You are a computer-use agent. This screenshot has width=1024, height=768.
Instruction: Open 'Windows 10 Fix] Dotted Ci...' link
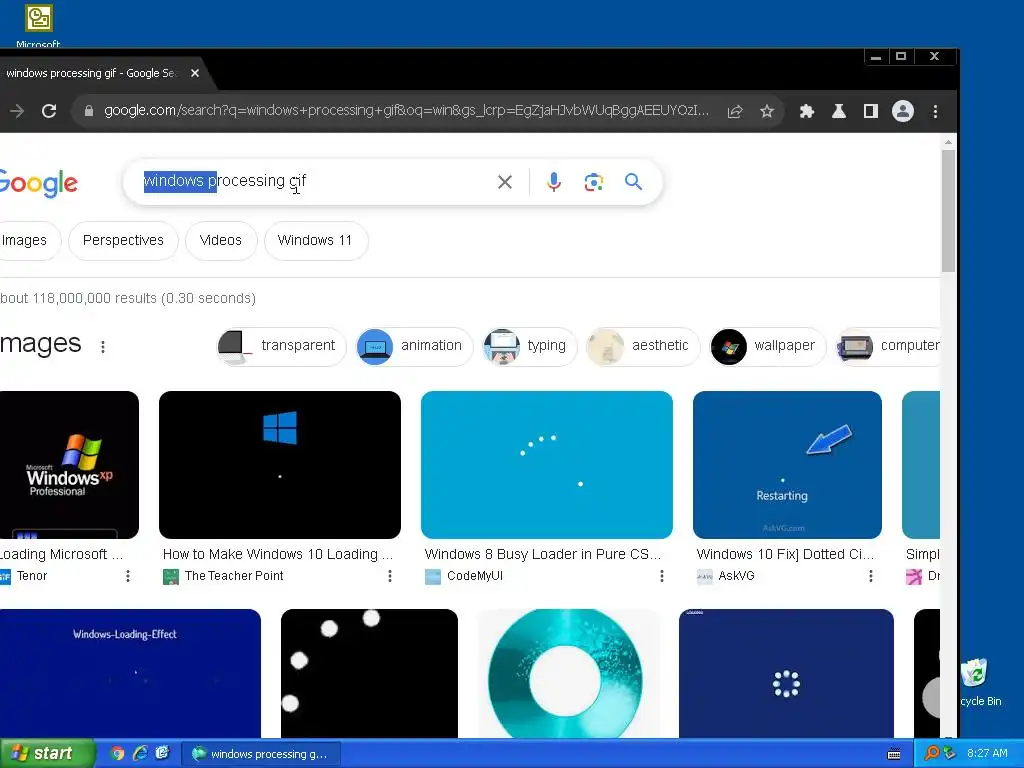pyautogui.click(x=785, y=554)
